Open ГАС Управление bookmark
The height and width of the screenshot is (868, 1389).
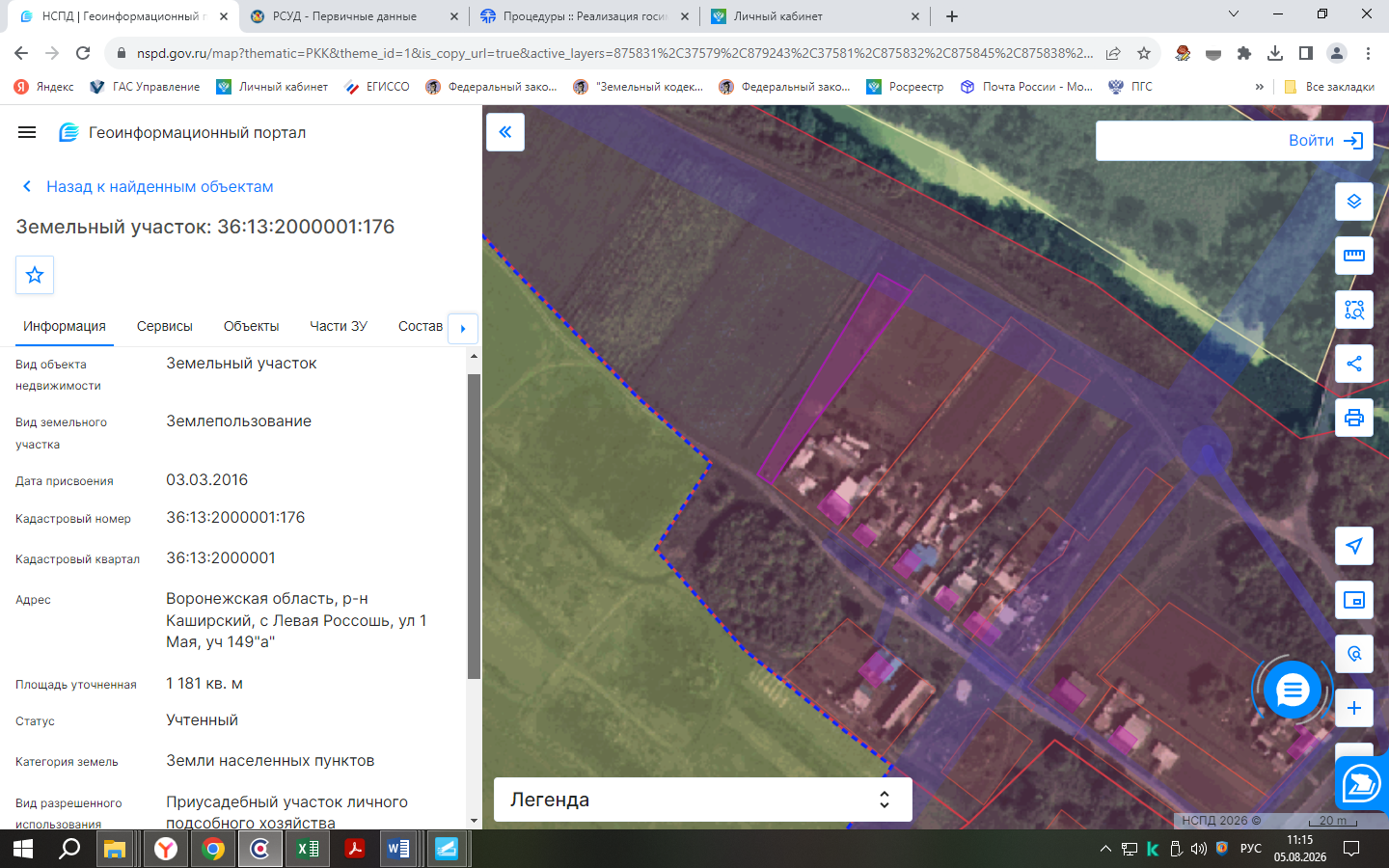(x=145, y=87)
